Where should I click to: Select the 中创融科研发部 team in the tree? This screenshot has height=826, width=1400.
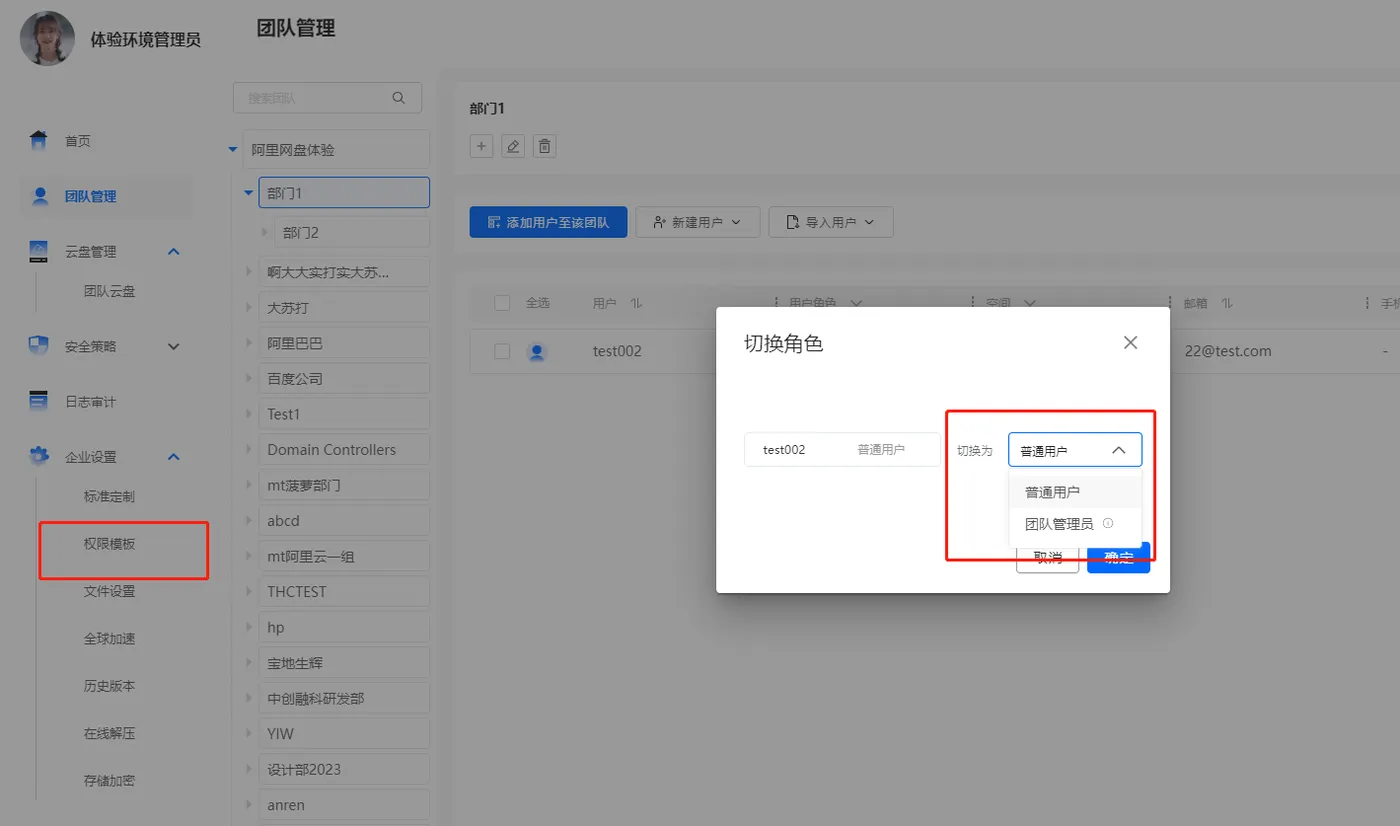[x=343, y=698]
